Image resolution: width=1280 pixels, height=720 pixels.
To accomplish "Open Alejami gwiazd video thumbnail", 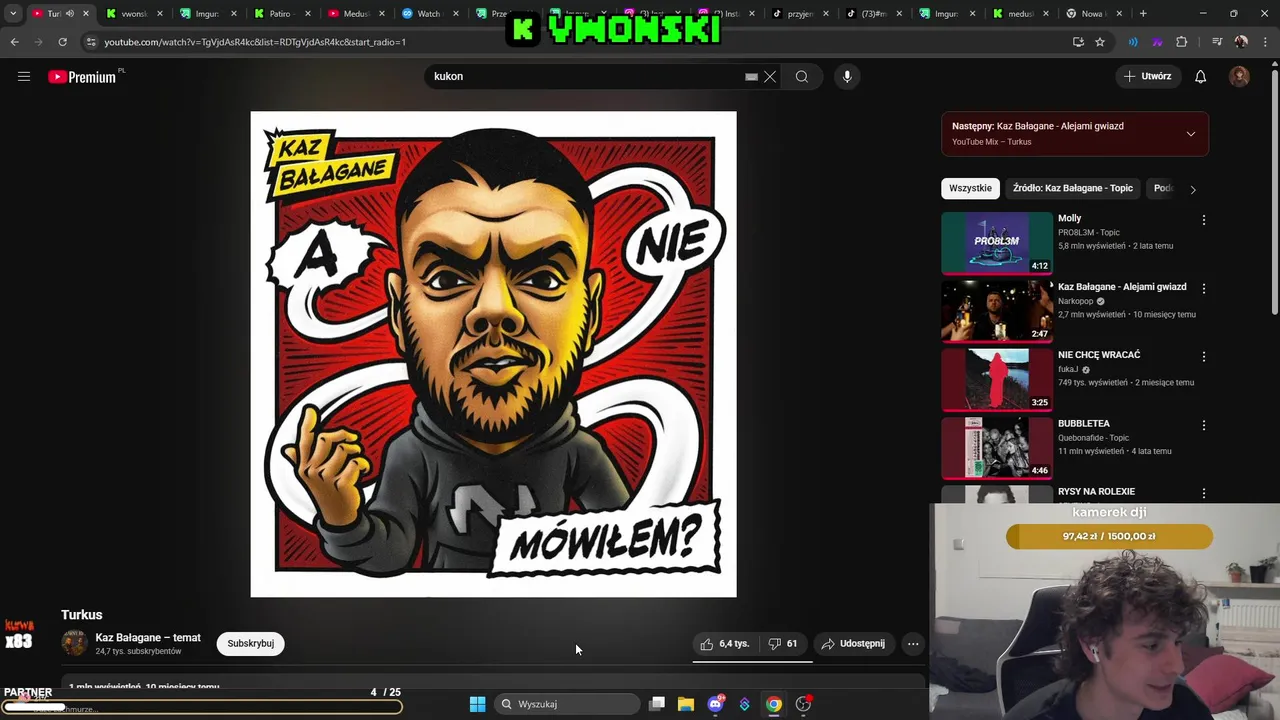I will pos(997,311).
